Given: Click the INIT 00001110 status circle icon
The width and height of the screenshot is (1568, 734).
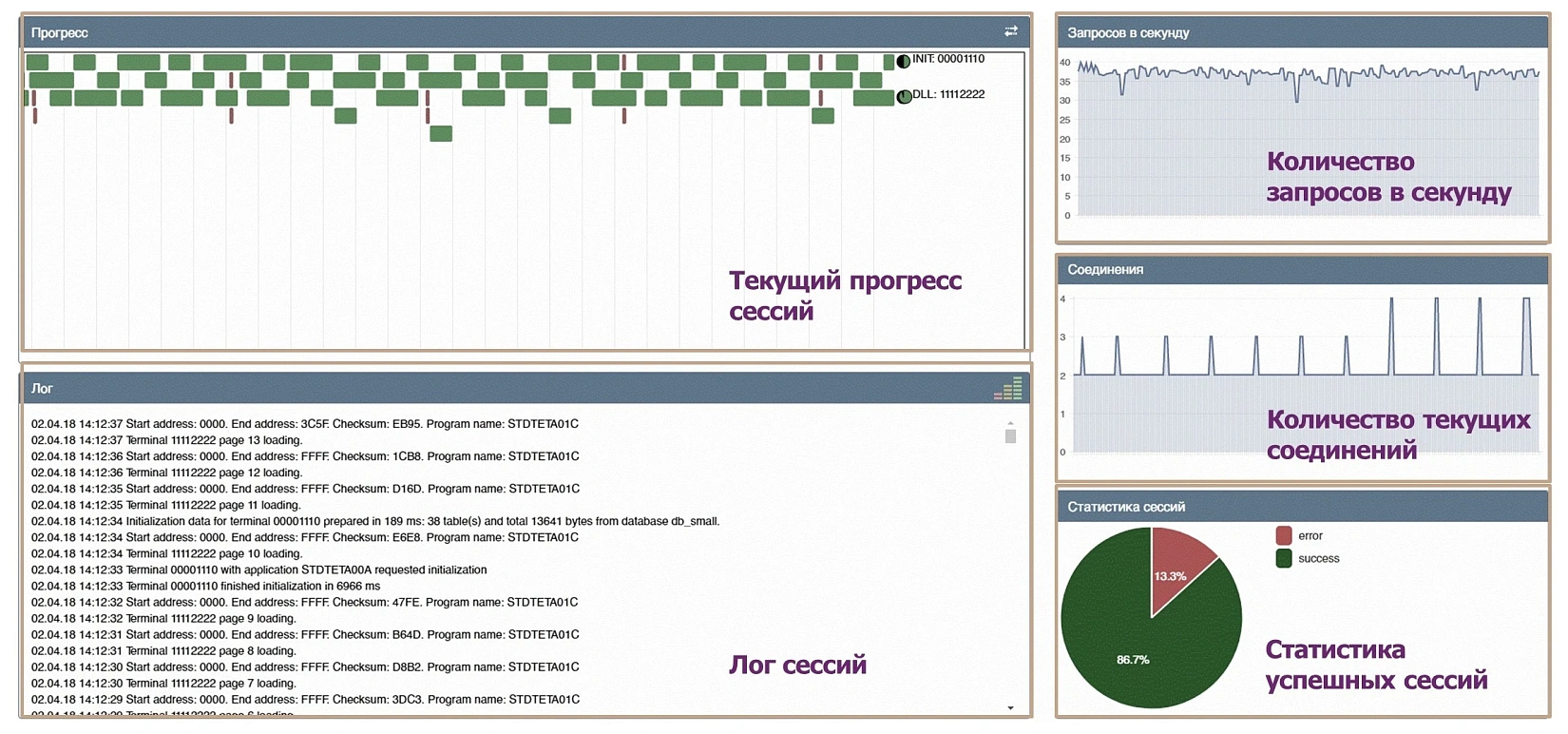Looking at the screenshot, I should [x=903, y=61].
